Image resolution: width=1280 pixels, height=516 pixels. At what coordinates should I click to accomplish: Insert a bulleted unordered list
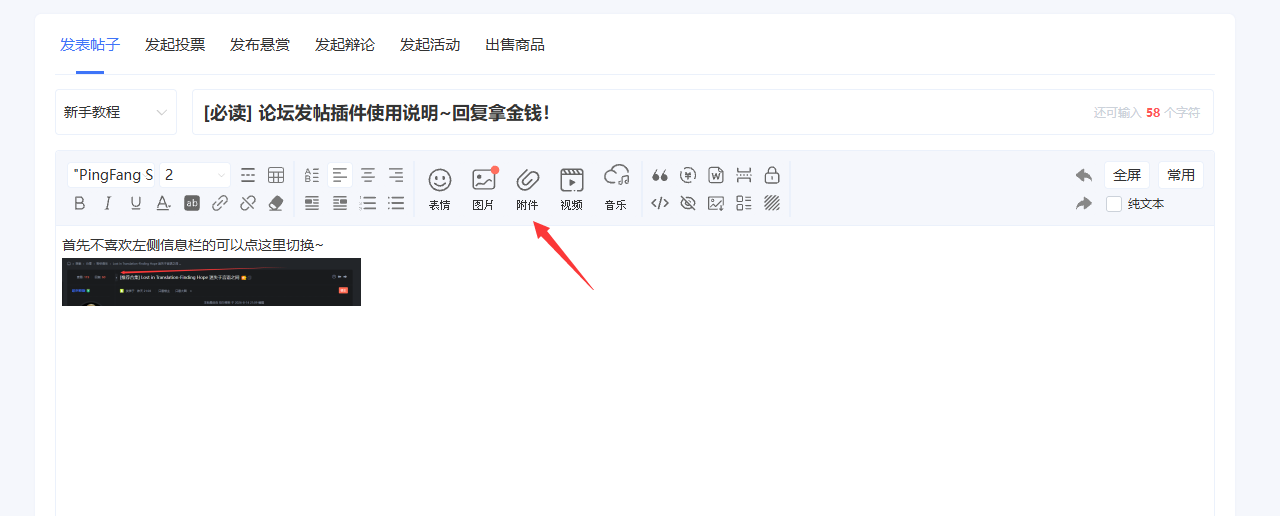(x=396, y=203)
